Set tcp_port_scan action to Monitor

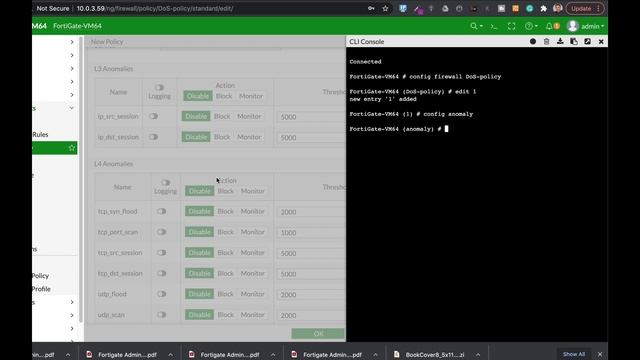click(x=252, y=232)
